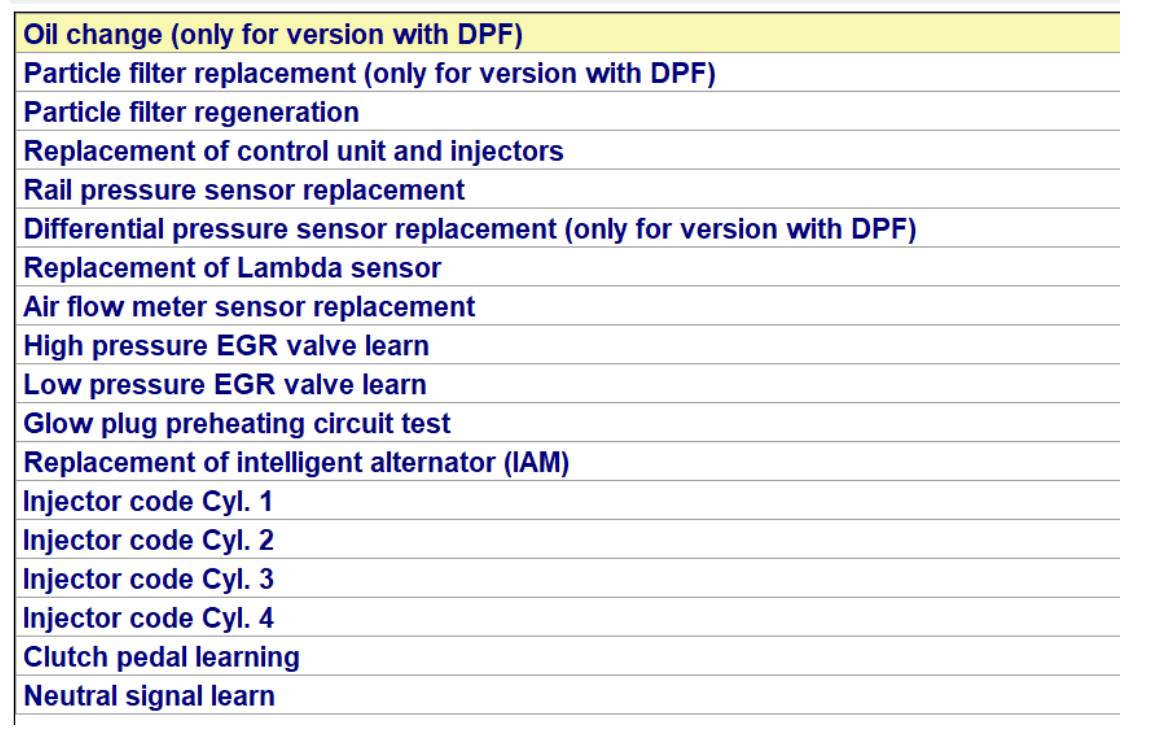
Task: Select Particle filter regeneration
Action: pyautogui.click(x=567, y=112)
